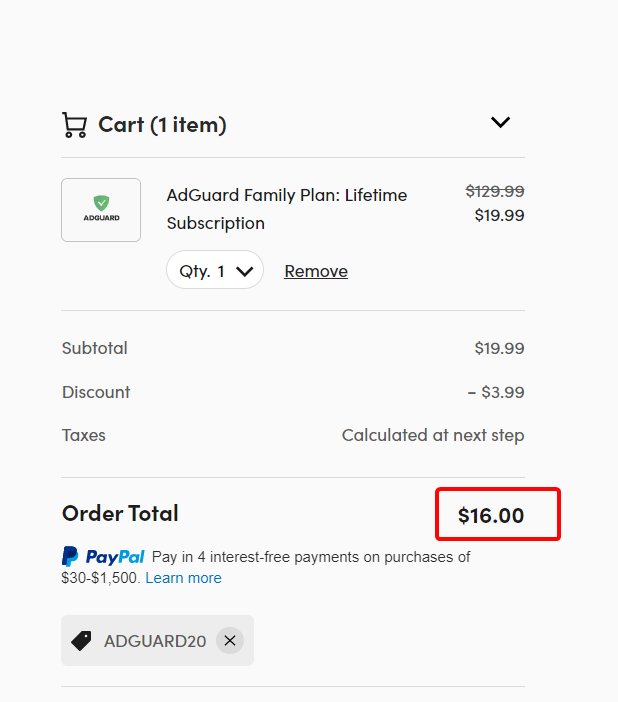Click the PayPal logo
This screenshot has width=618, height=702.
point(103,557)
